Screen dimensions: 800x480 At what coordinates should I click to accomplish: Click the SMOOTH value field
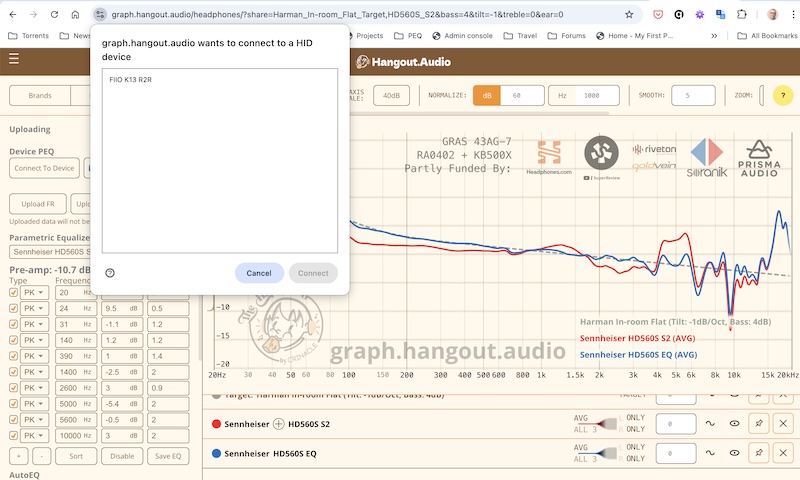[x=693, y=95]
